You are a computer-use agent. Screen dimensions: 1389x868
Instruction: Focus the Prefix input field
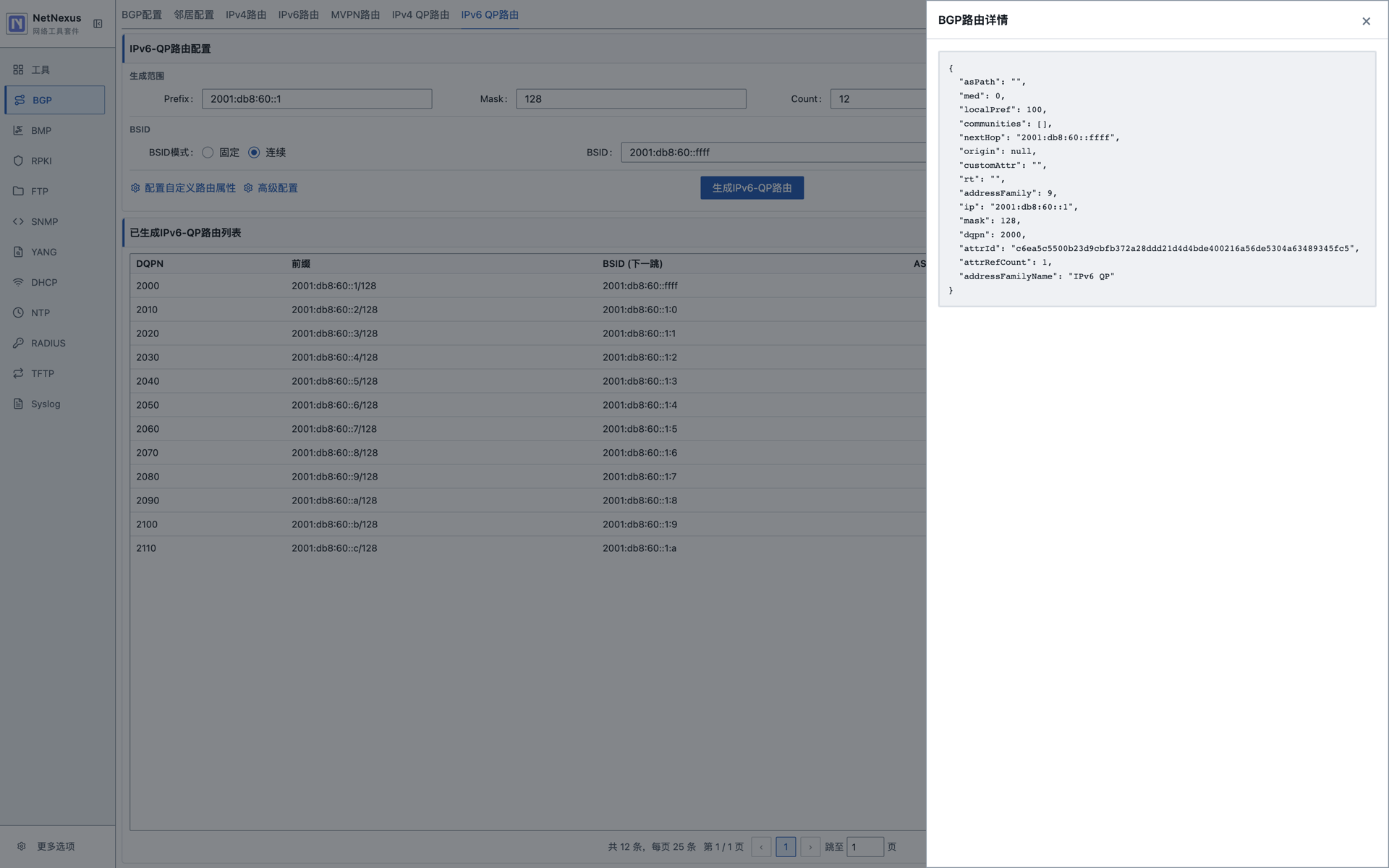[317, 99]
